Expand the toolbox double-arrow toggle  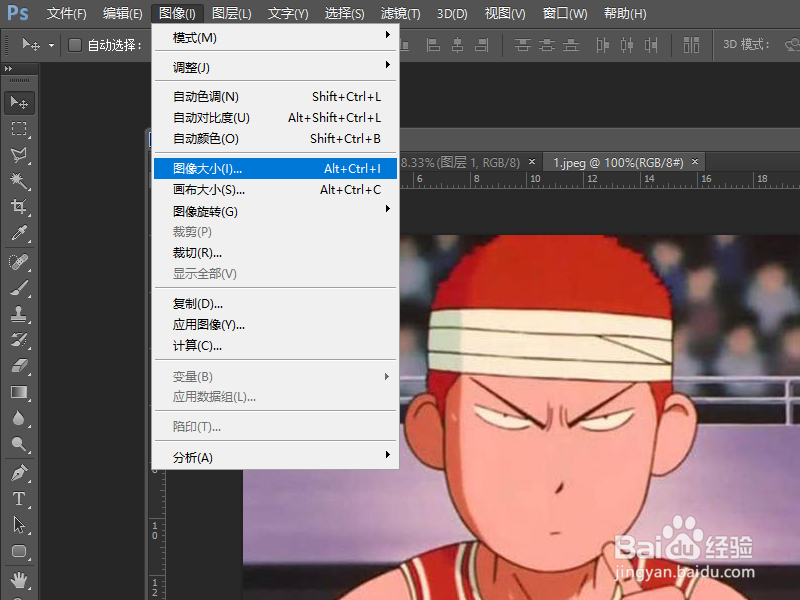pos(9,68)
